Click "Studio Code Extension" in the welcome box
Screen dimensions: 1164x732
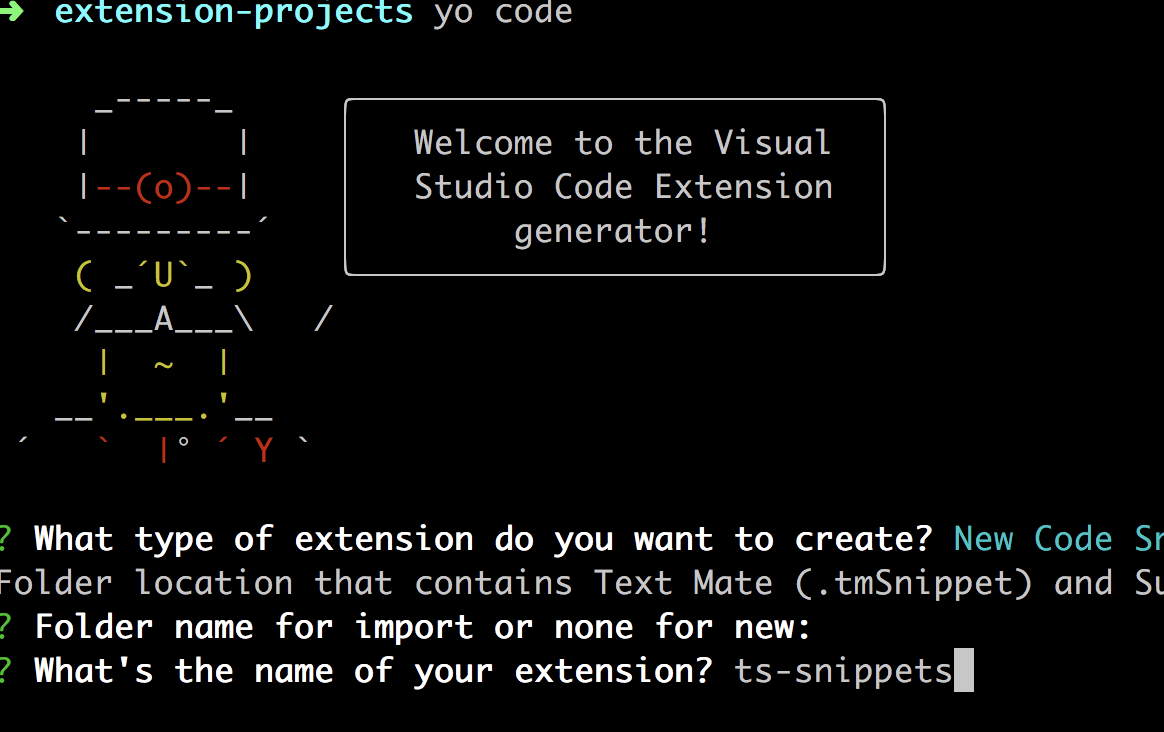tap(623, 187)
